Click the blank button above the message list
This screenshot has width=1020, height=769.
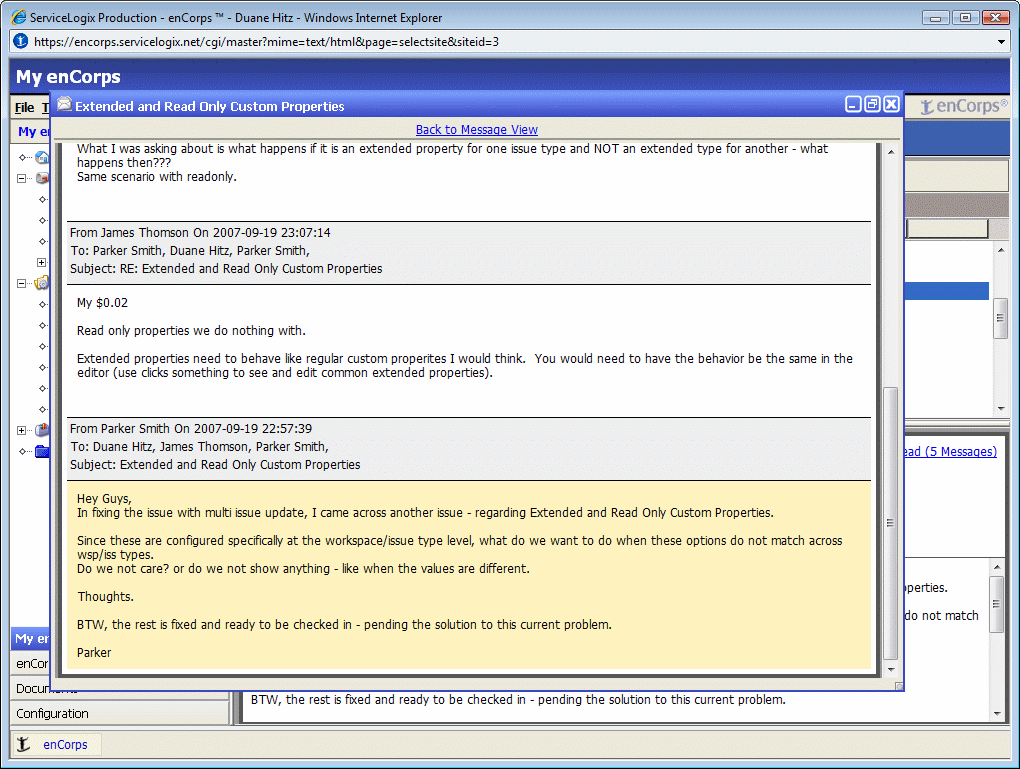point(947,228)
